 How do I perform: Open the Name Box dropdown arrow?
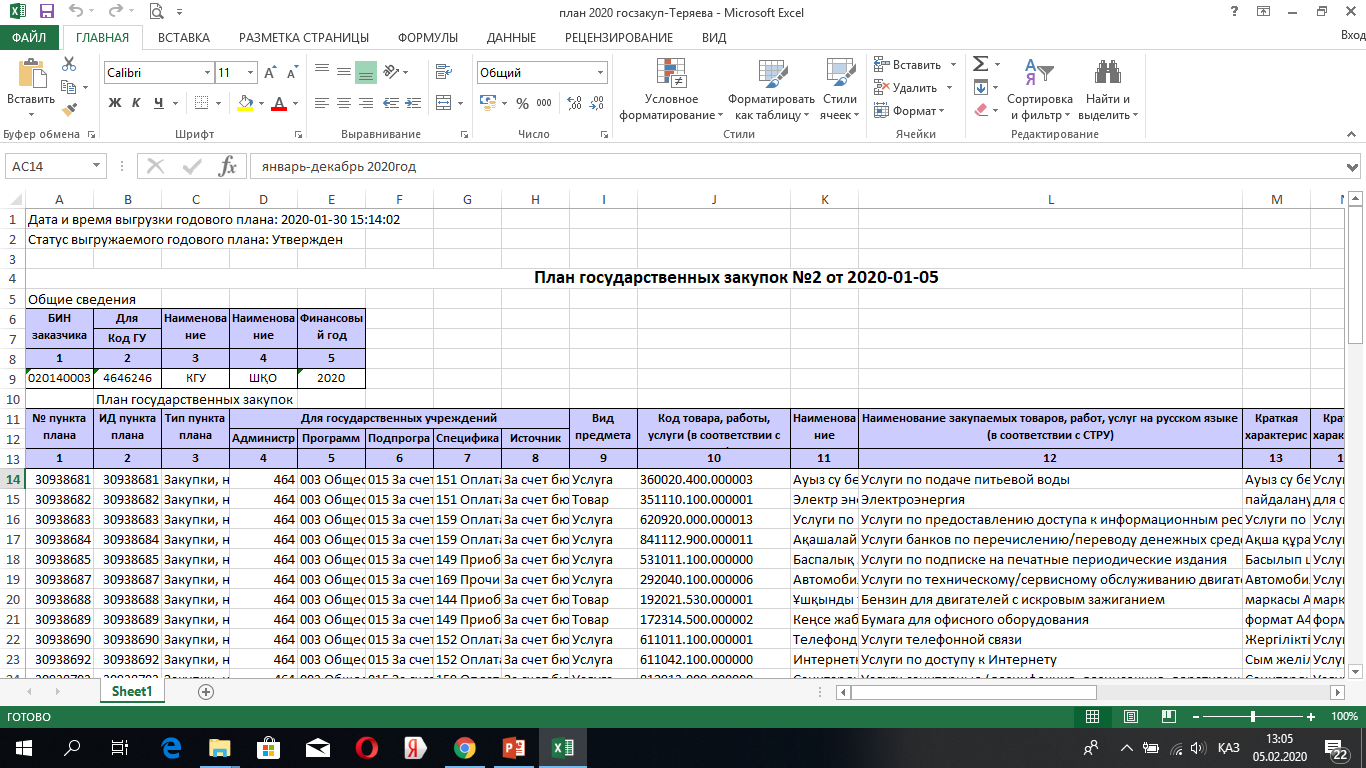(97, 166)
